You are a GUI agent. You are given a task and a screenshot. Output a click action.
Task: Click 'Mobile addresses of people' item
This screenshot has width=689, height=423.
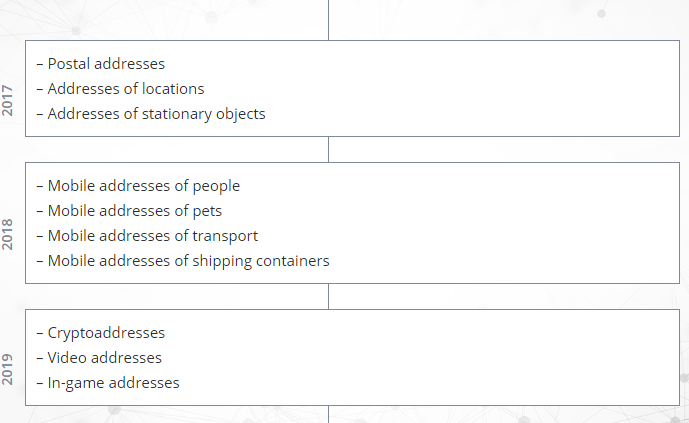[144, 186]
